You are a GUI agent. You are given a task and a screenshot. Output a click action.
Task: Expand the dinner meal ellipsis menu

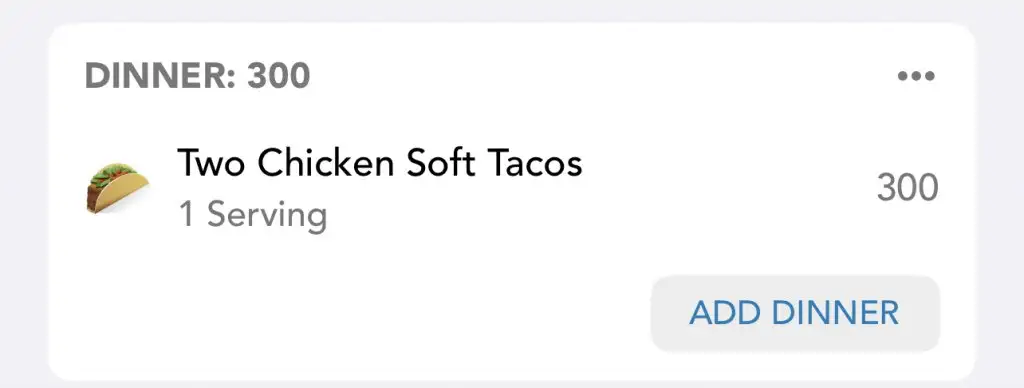coord(916,76)
